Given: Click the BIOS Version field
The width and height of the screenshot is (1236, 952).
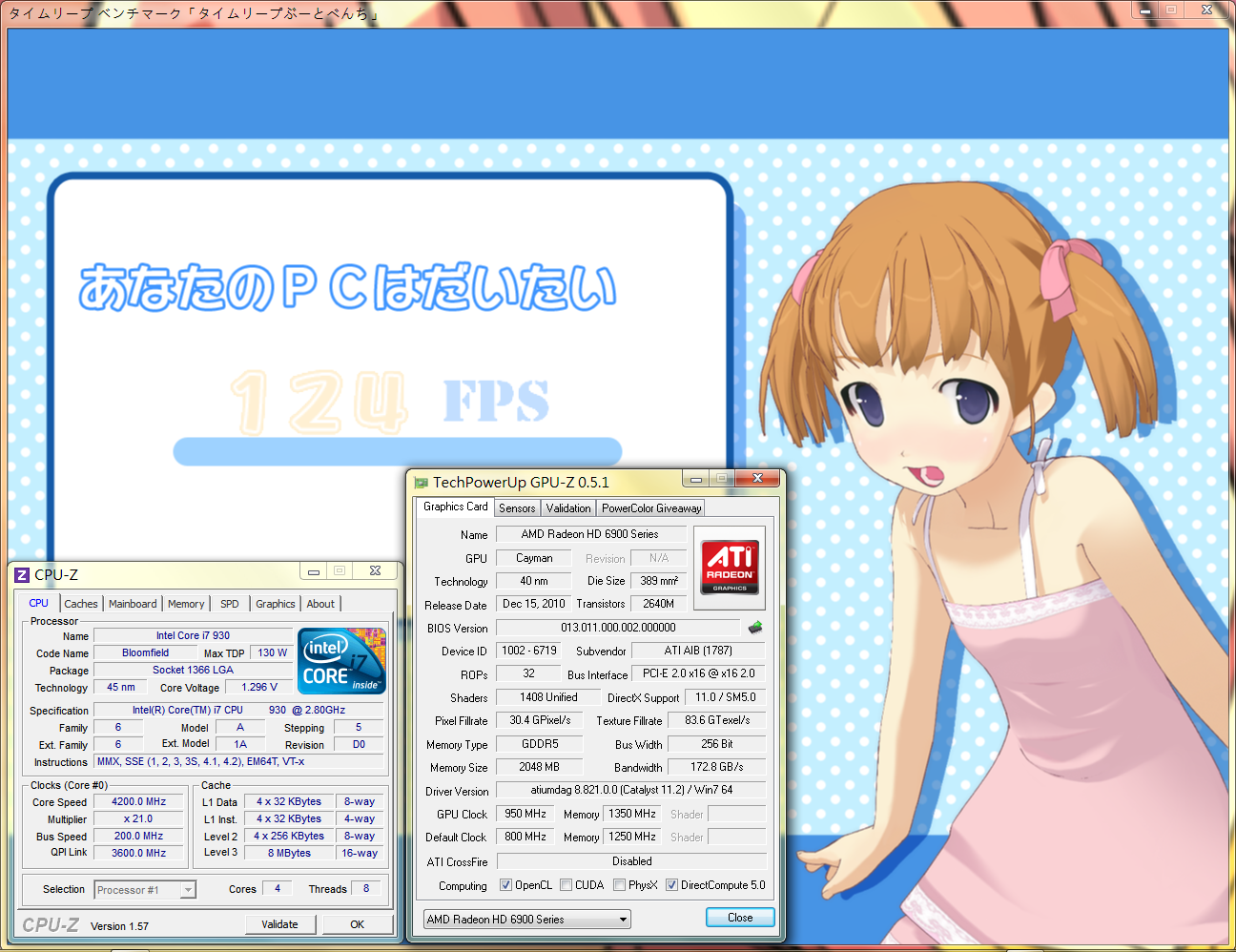Looking at the screenshot, I should point(618,628).
